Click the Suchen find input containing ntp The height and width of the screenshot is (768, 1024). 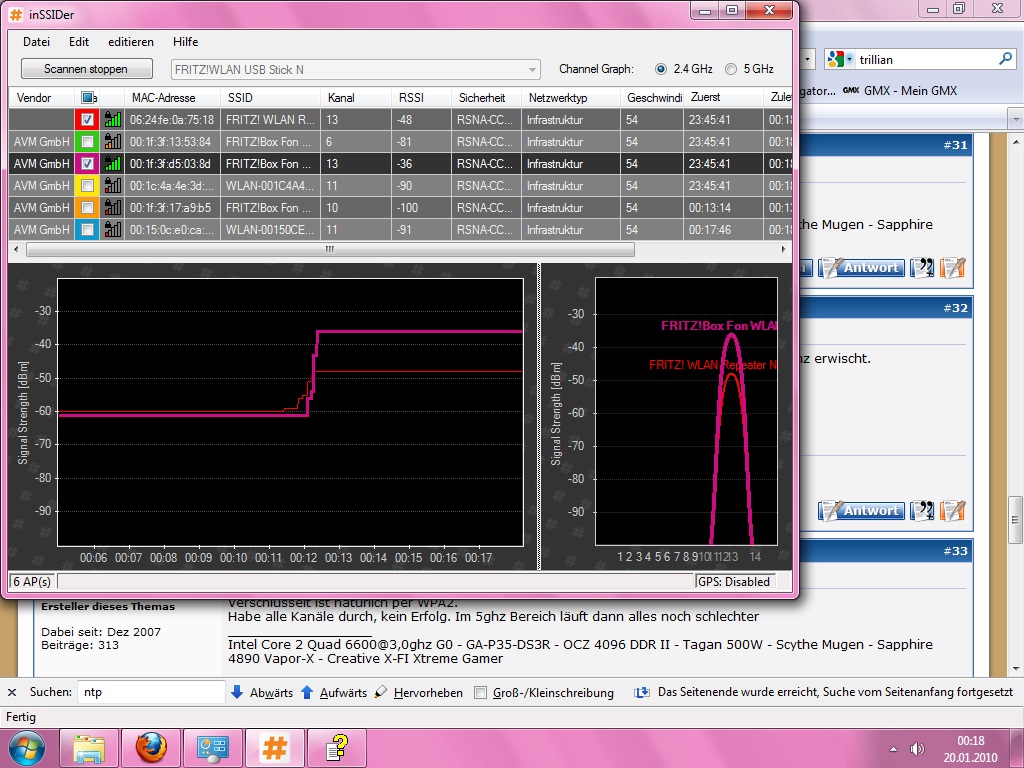[151, 692]
